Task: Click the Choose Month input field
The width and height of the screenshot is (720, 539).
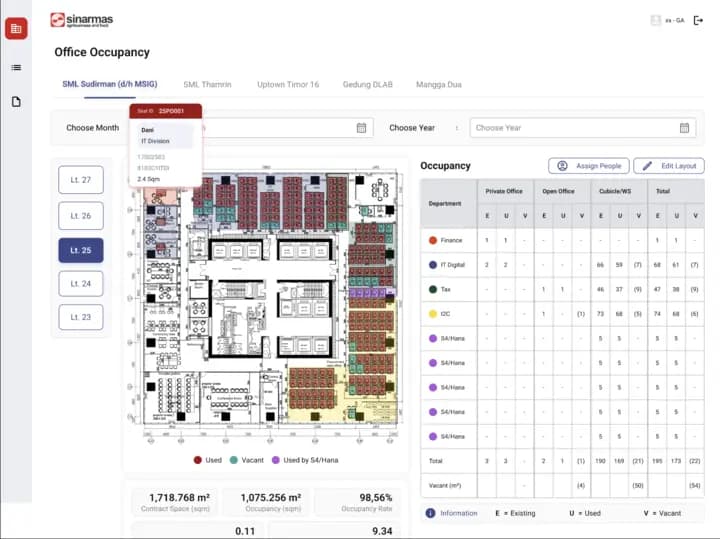Action: (287, 128)
